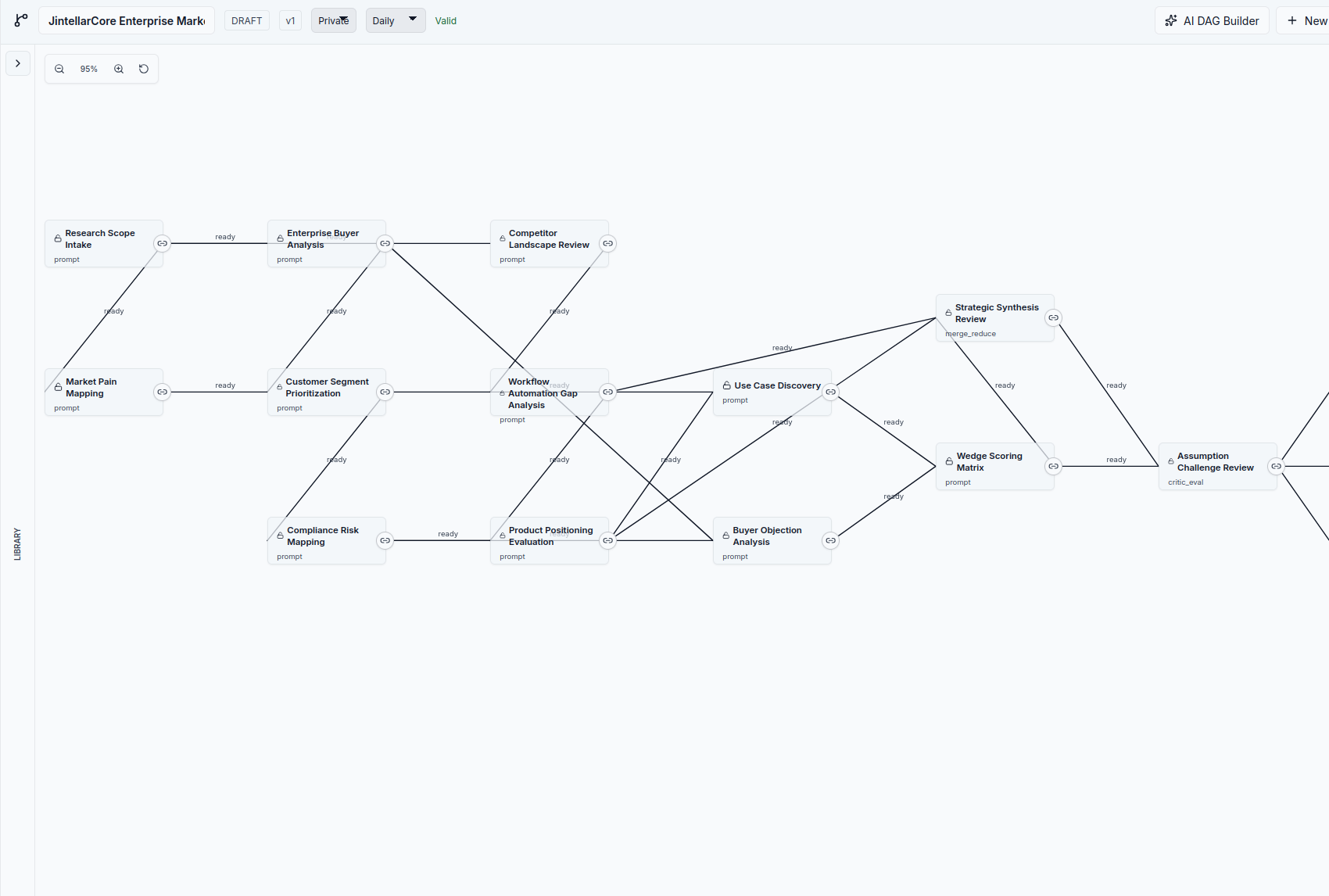Screen dimensions: 1329x896
Task: Click lock icon on Market Pain Mapping
Action: pos(58,387)
